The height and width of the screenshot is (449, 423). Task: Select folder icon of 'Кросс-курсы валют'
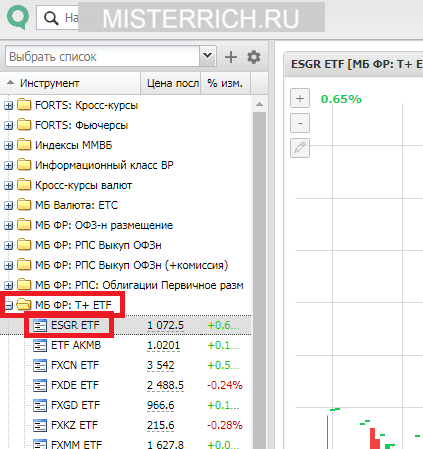24,185
